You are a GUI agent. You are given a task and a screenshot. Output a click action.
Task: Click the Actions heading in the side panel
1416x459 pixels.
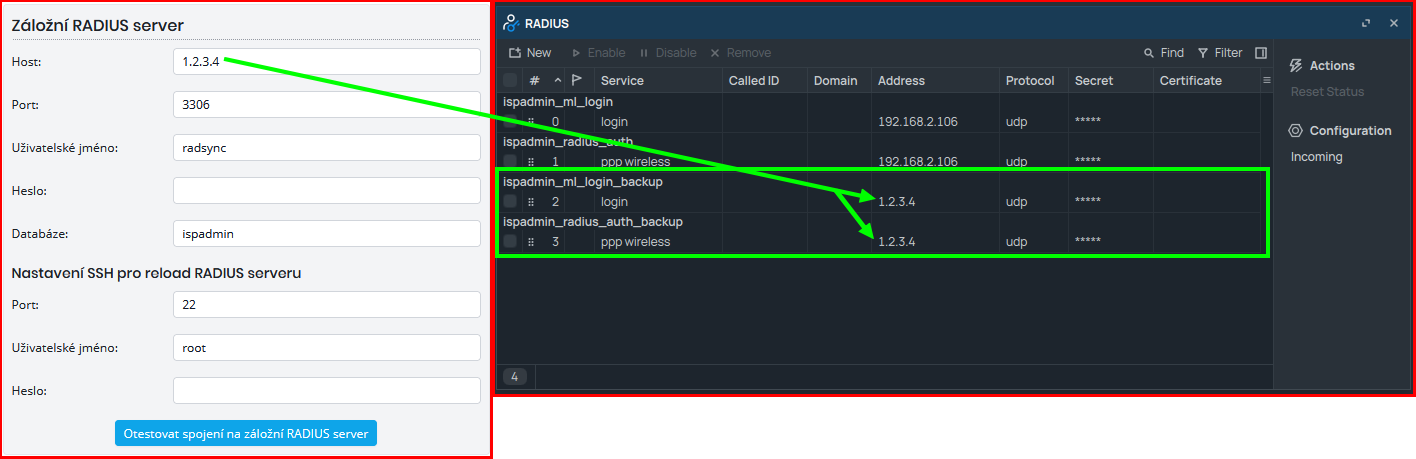tap(1332, 65)
